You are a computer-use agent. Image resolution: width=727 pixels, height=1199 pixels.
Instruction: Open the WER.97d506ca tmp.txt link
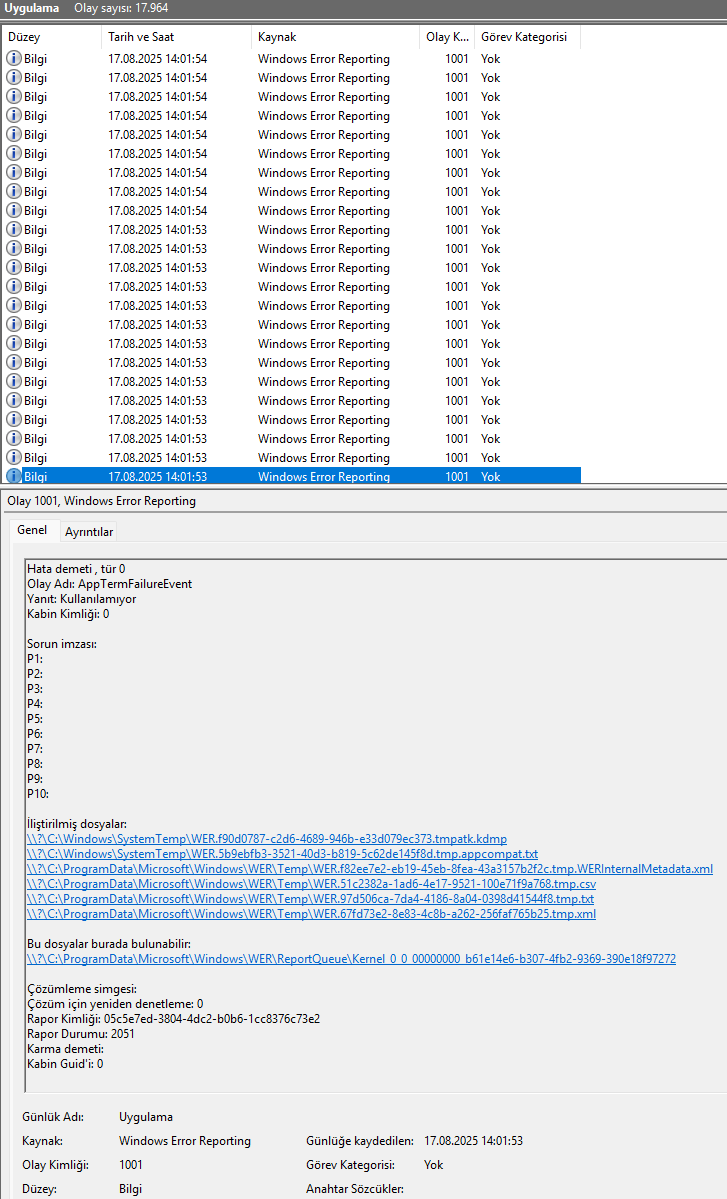(310, 898)
